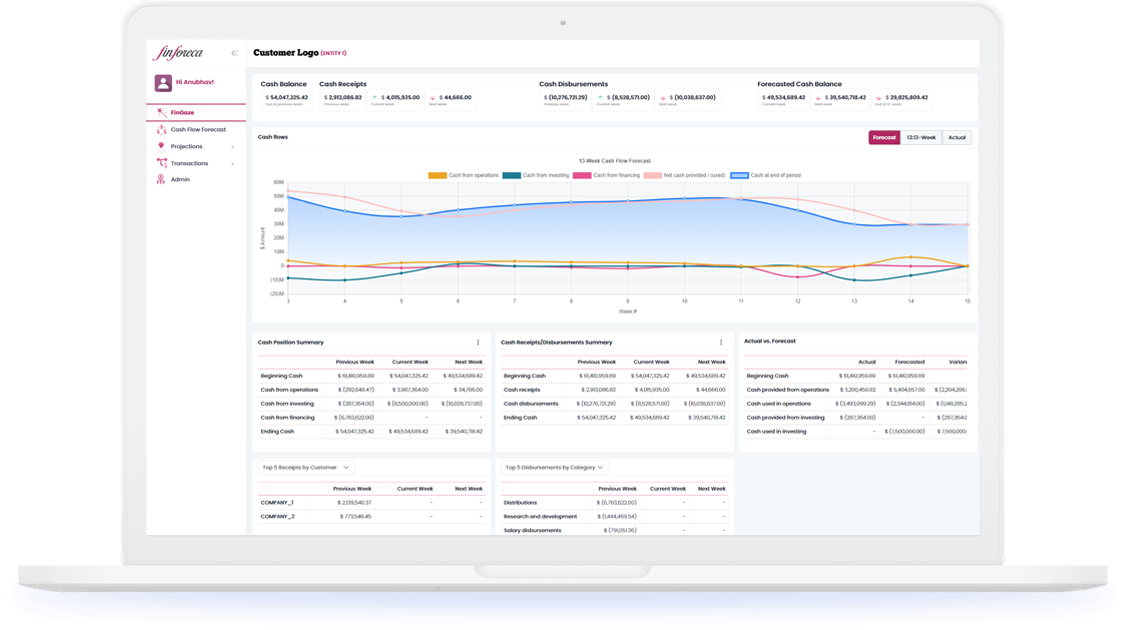Switch chart to 13:13-Week view
Screen dimensions: 1126x630
[921, 137]
